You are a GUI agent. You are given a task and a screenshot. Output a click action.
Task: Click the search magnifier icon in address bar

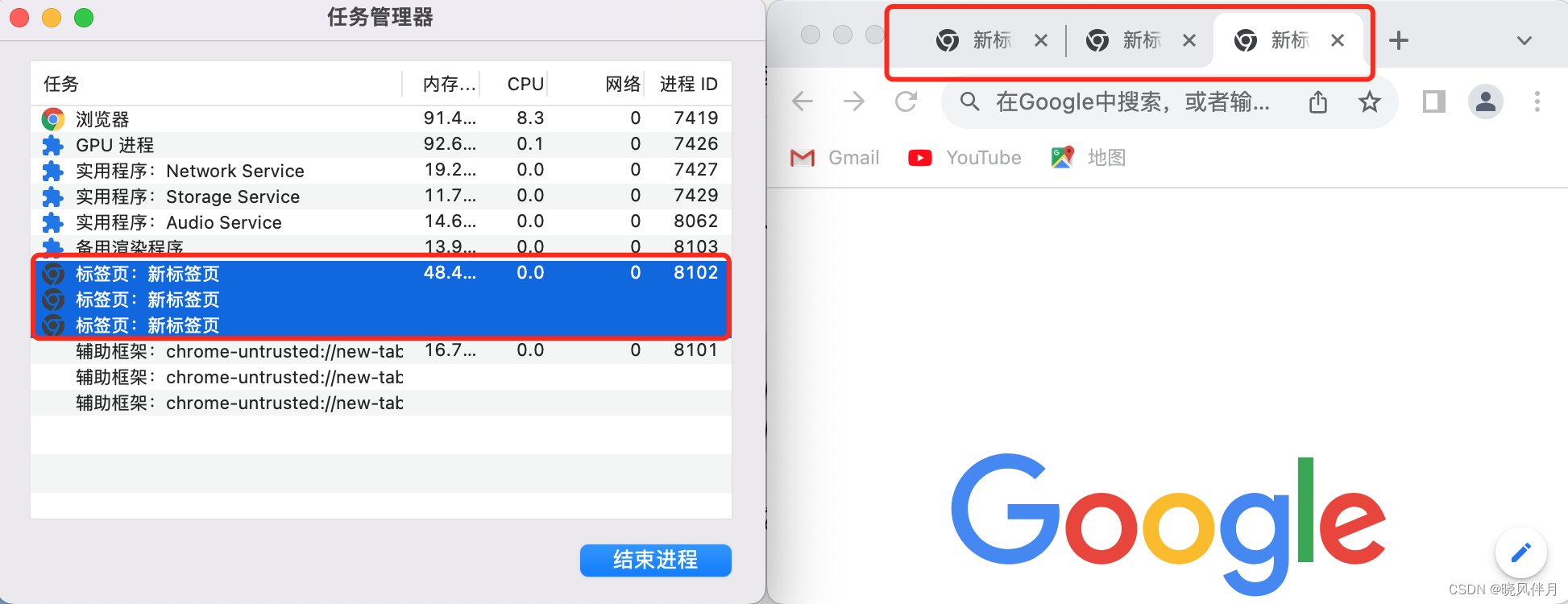click(970, 101)
